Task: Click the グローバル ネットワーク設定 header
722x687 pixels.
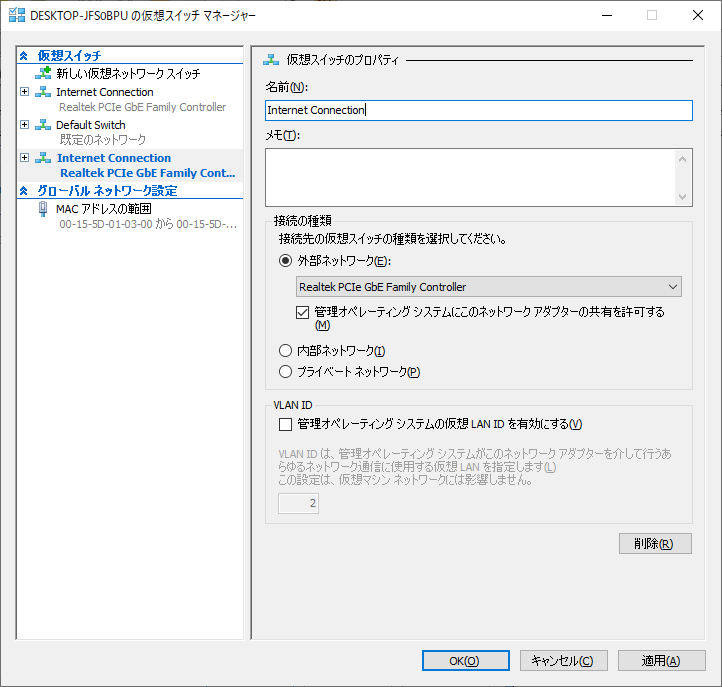Action: (107, 191)
